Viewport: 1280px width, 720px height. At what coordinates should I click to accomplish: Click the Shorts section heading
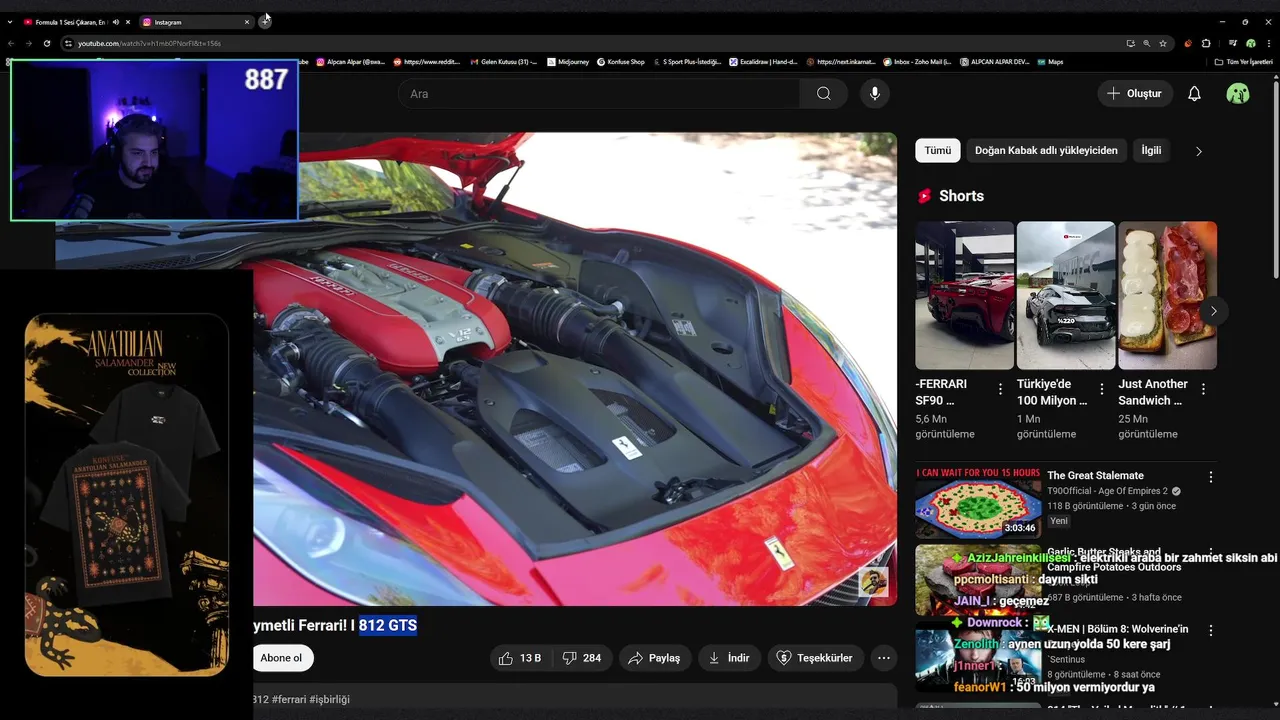click(961, 196)
